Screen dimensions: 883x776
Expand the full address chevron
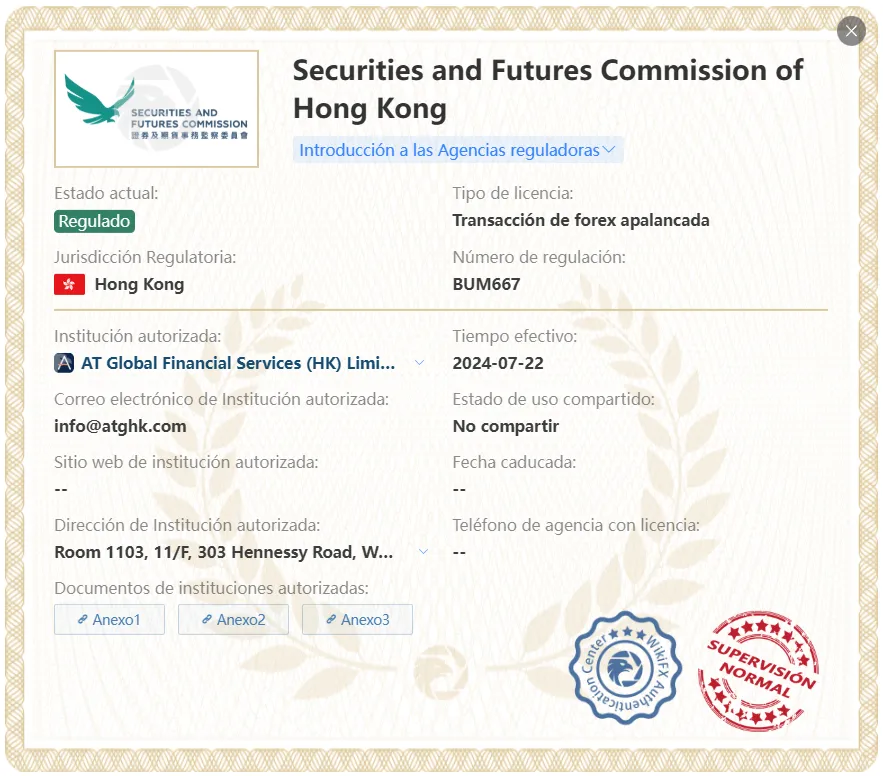[423, 551]
